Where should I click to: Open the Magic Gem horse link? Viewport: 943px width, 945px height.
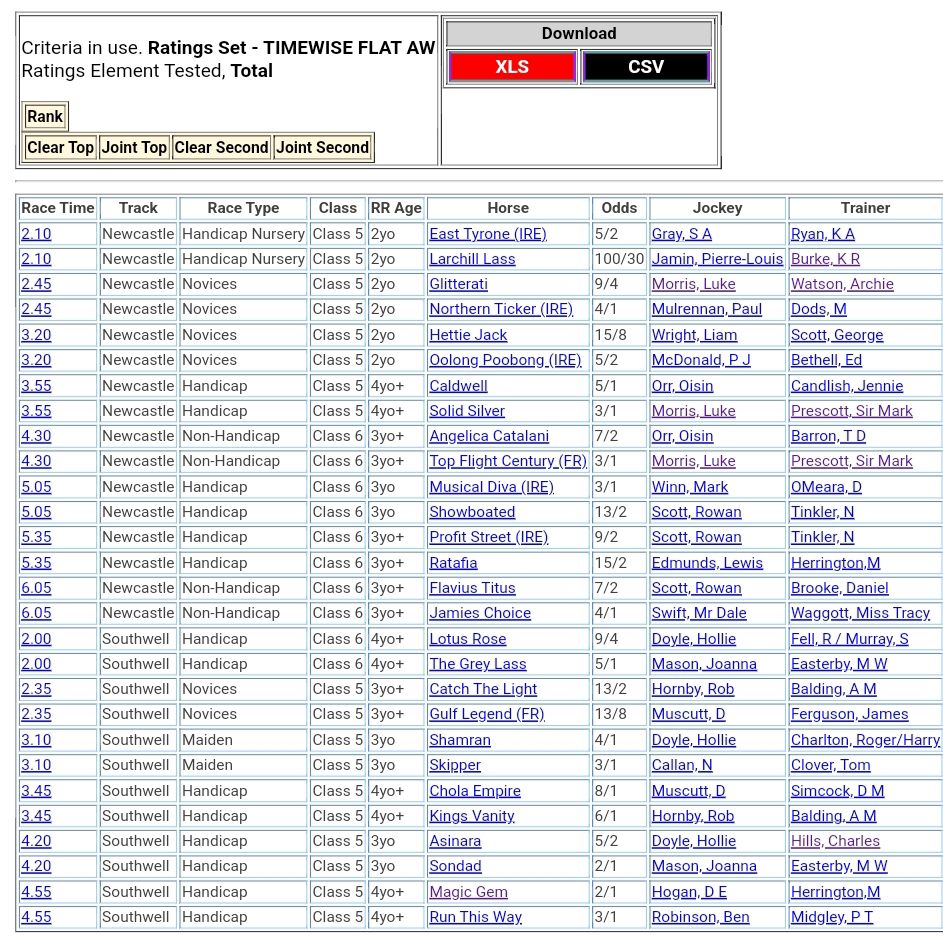(x=468, y=891)
